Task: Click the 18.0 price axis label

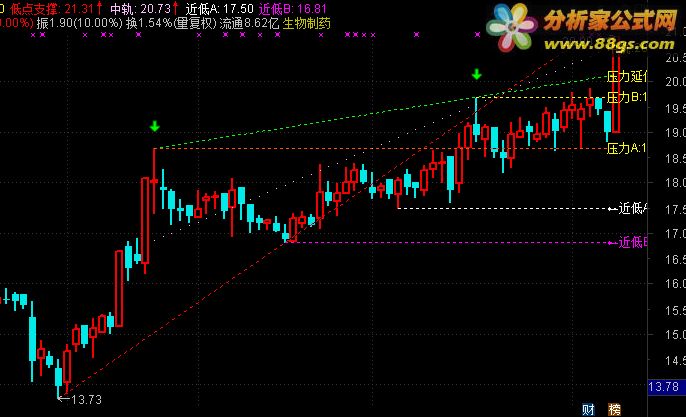Action: (675, 183)
